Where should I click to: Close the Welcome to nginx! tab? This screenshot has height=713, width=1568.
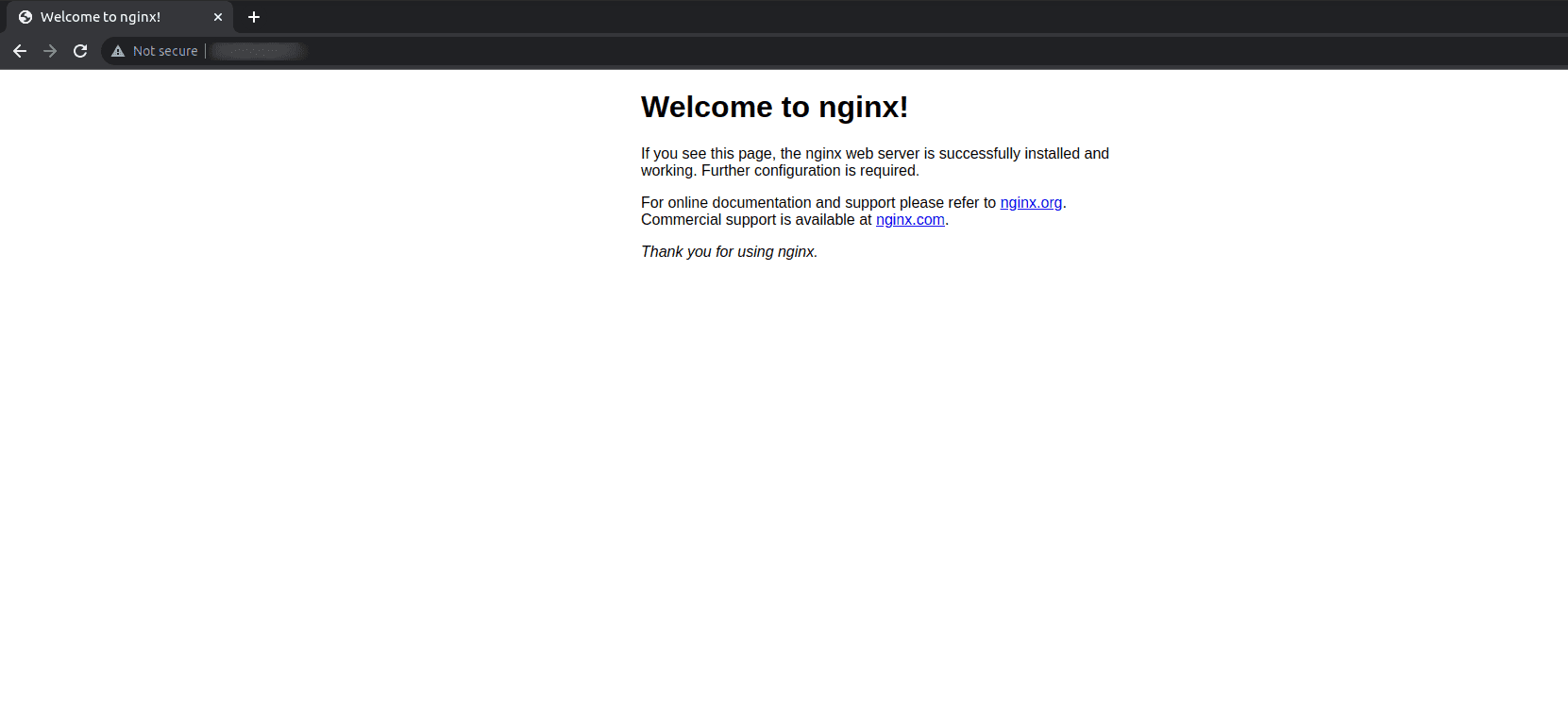click(218, 17)
